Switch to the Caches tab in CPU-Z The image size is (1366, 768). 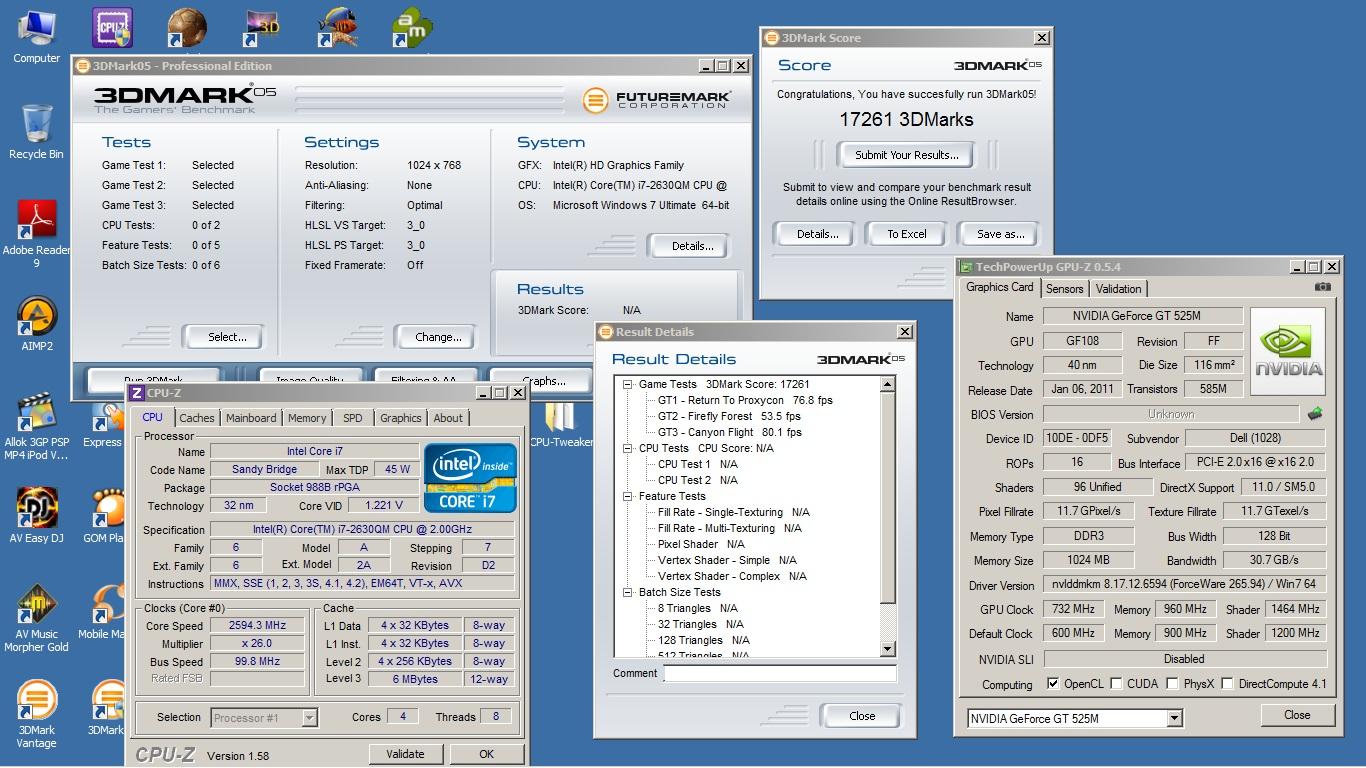pyautogui.click(x=197, y=418)
